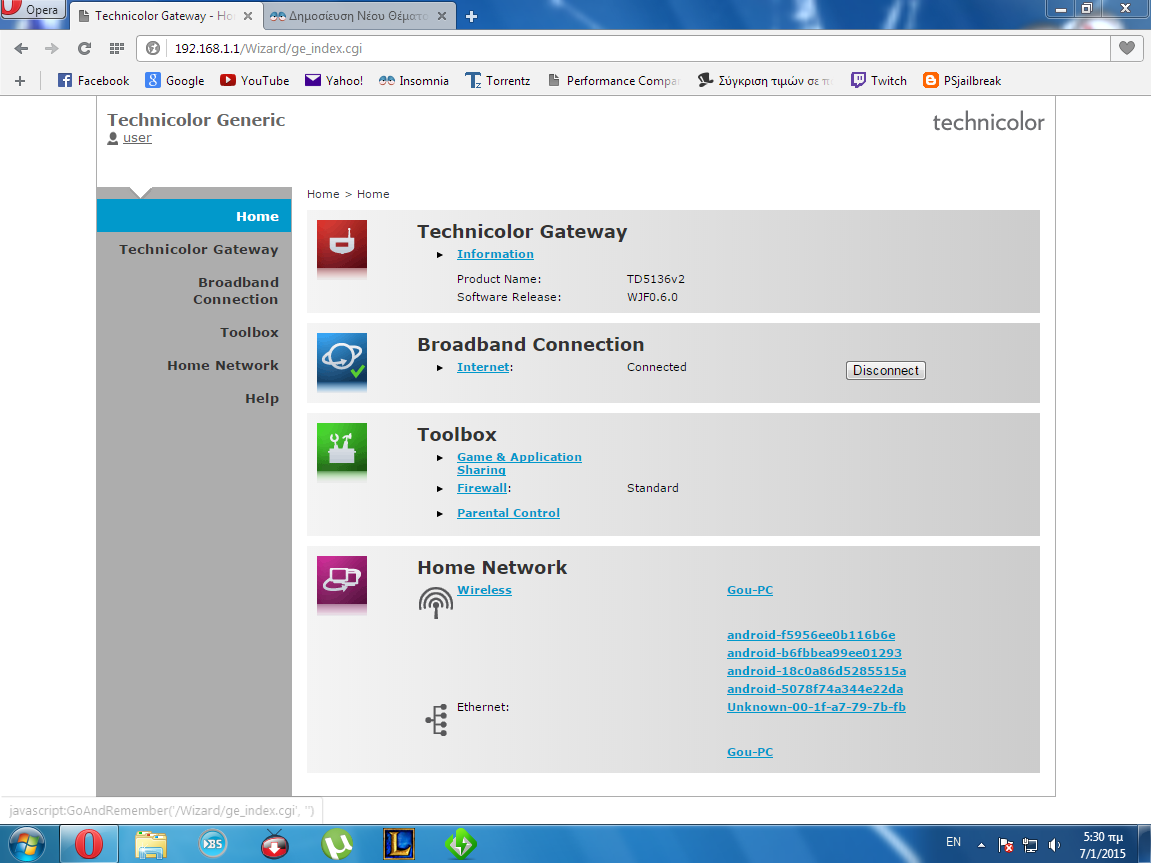The image size is (1151, 863).
Task: Click the arrow bullet beside Parental Control
Action: 440,514
